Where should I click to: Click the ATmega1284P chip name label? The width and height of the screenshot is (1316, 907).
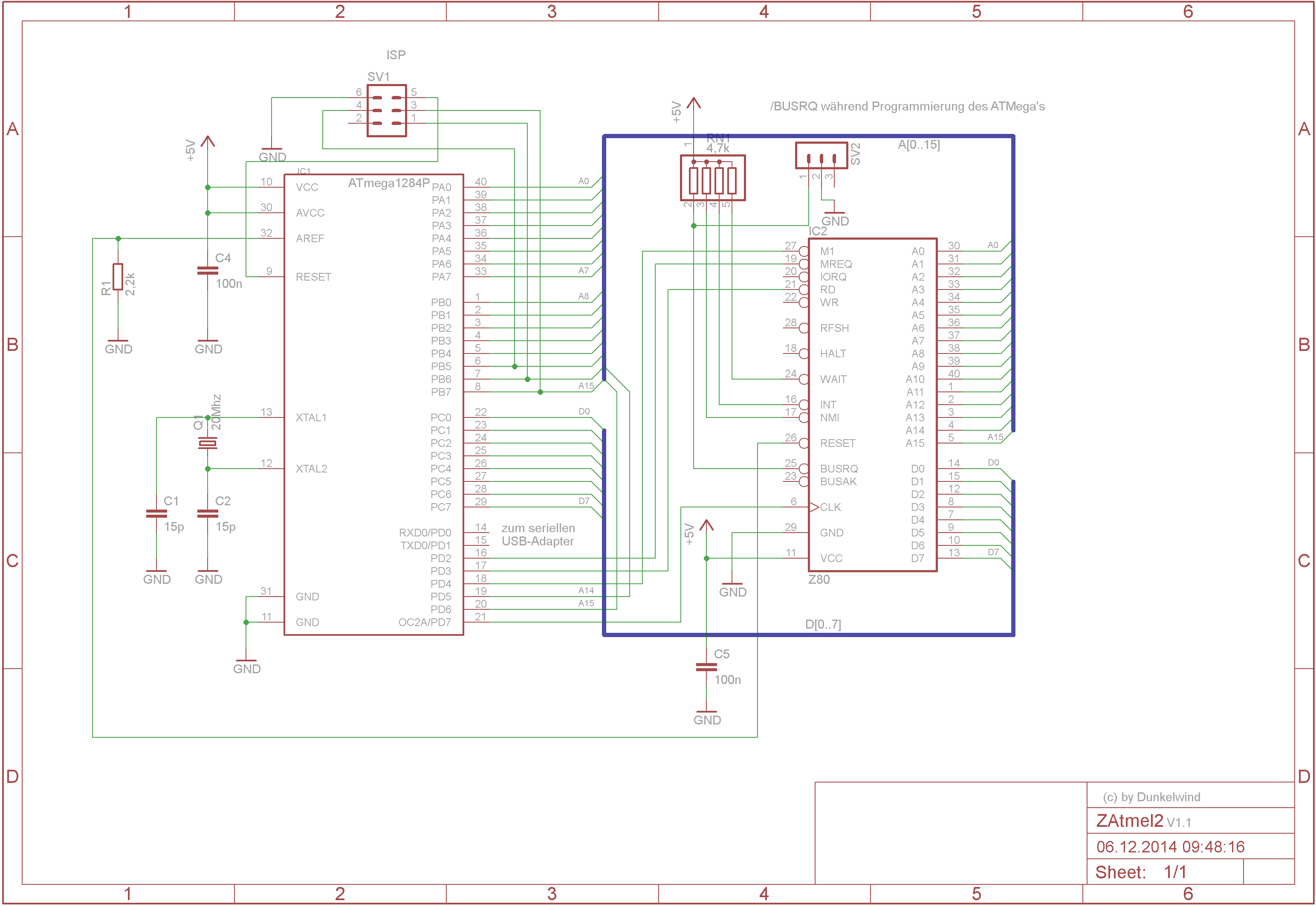[388, 183]
